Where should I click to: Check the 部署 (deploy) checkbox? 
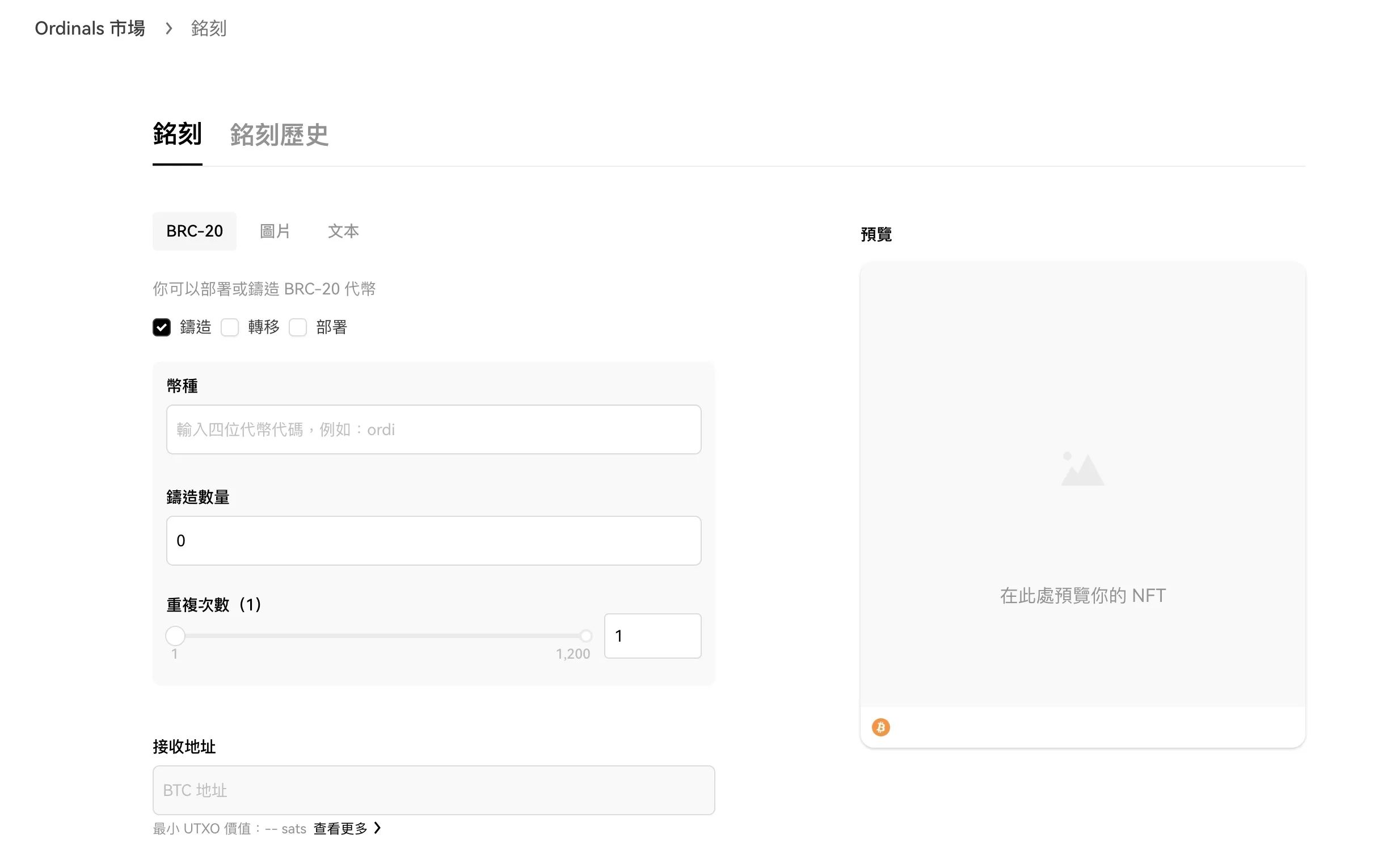(x=298, y=327)
